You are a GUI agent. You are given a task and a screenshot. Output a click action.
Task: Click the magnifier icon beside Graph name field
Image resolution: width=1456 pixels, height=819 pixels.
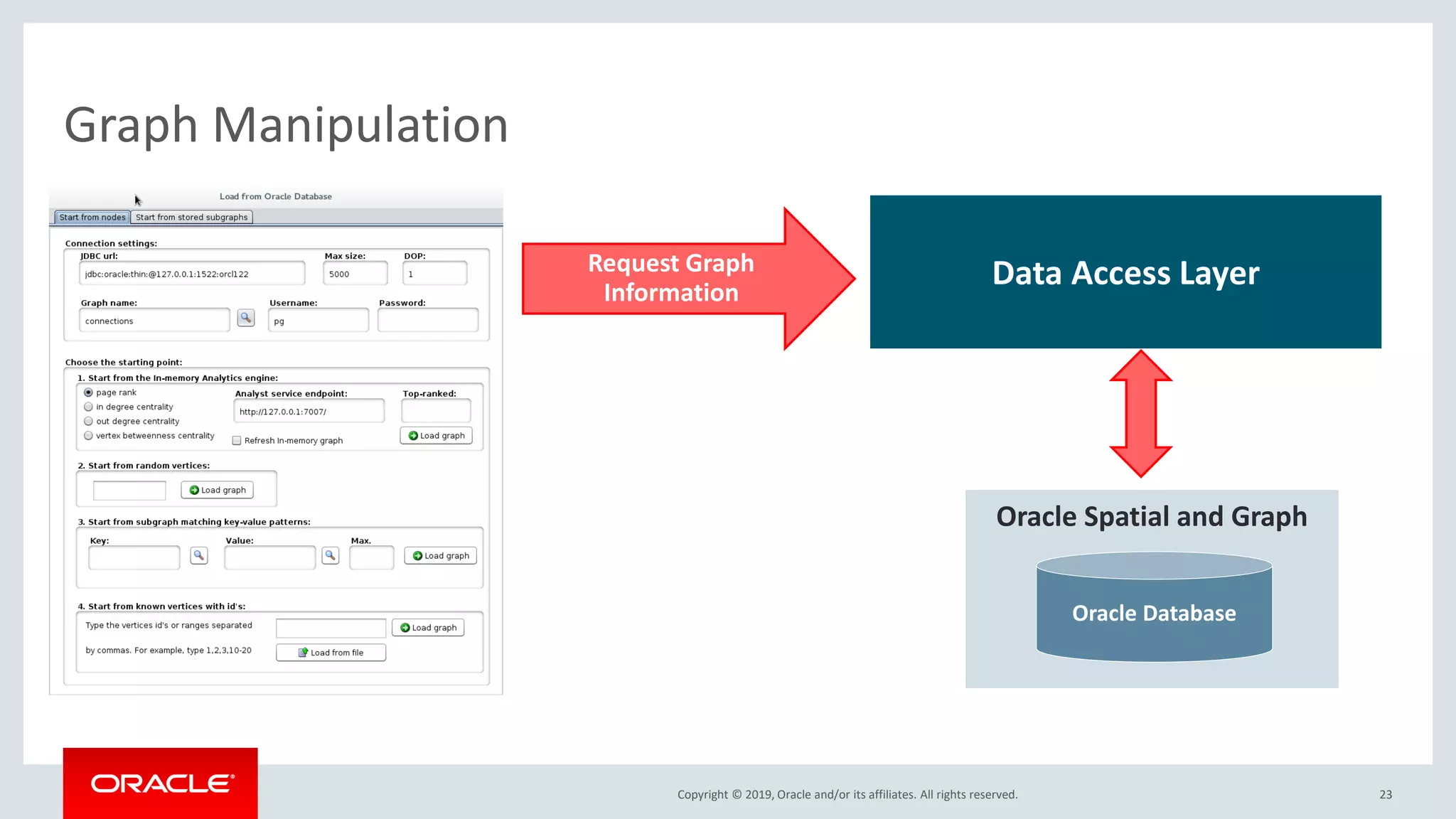246,318
